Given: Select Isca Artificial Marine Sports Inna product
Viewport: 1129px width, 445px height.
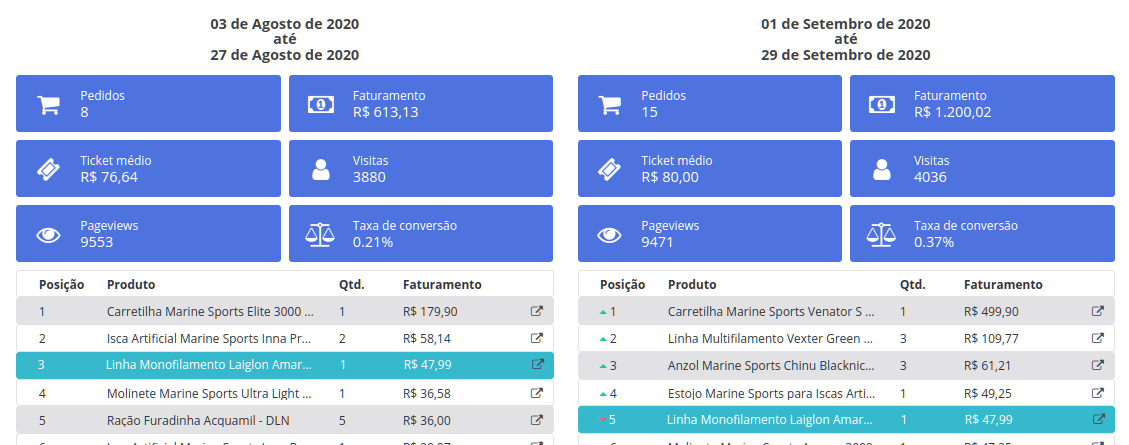Looking at the screenshot, I should [209, 339].
